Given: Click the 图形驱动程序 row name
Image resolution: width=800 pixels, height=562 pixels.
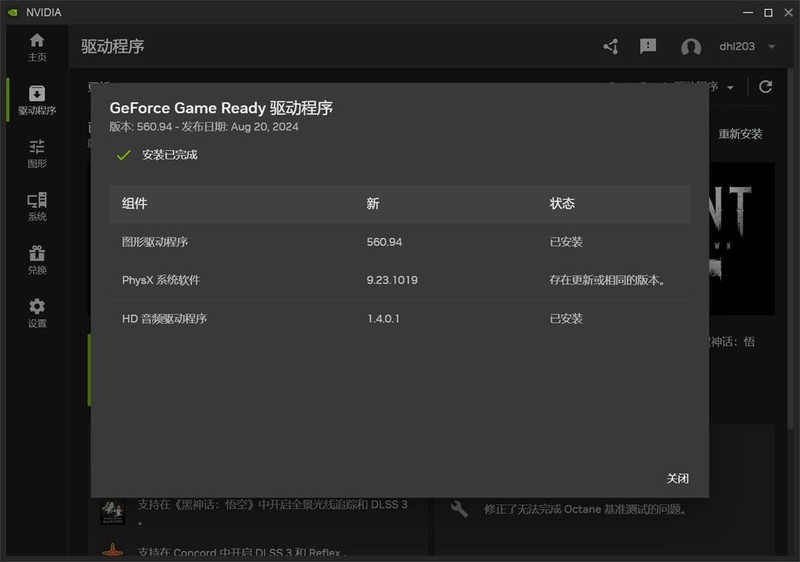Looking at the screenshot, I should (155, 242).
